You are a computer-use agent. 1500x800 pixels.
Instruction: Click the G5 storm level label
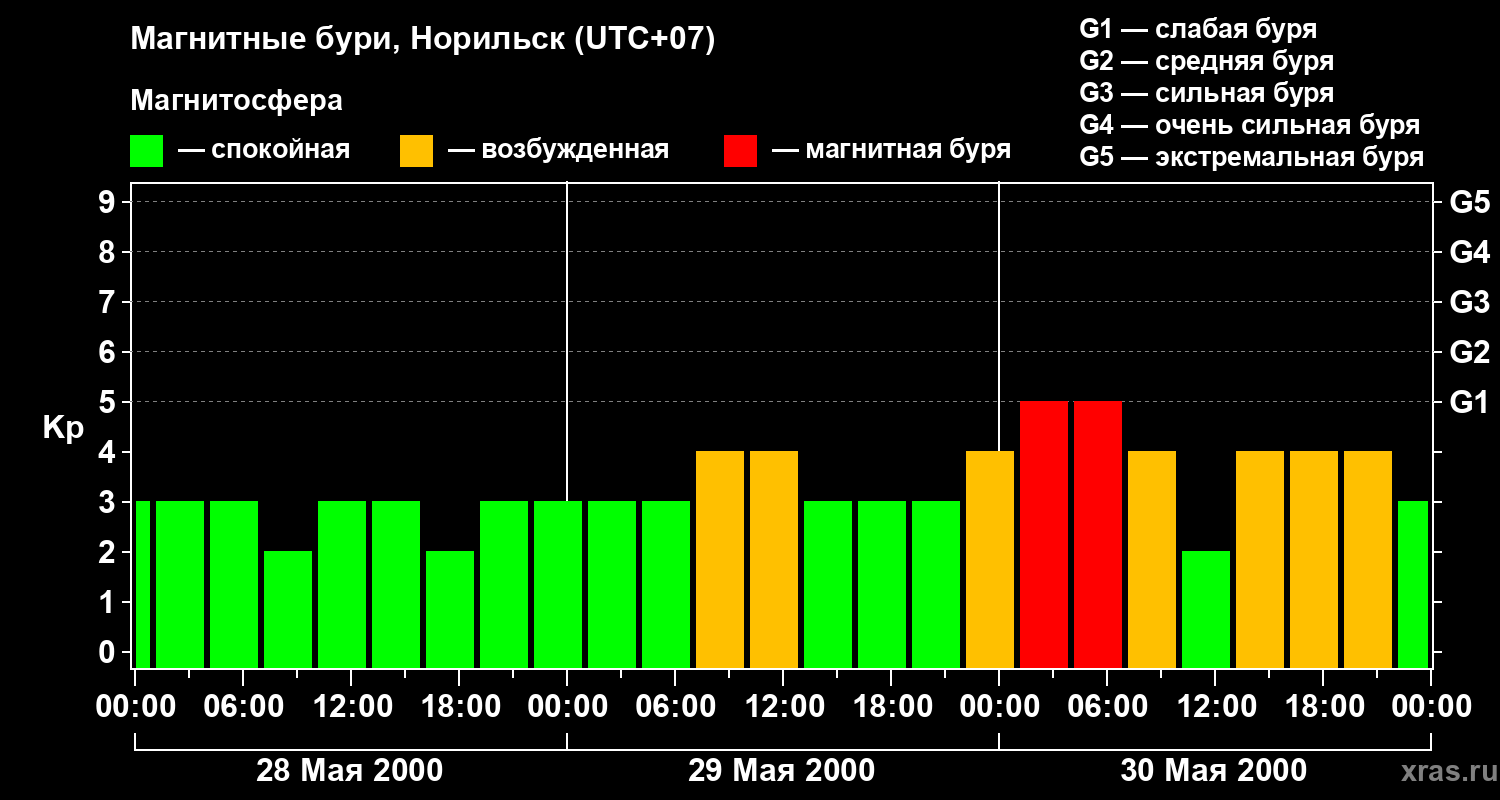tap(1469, 202)
